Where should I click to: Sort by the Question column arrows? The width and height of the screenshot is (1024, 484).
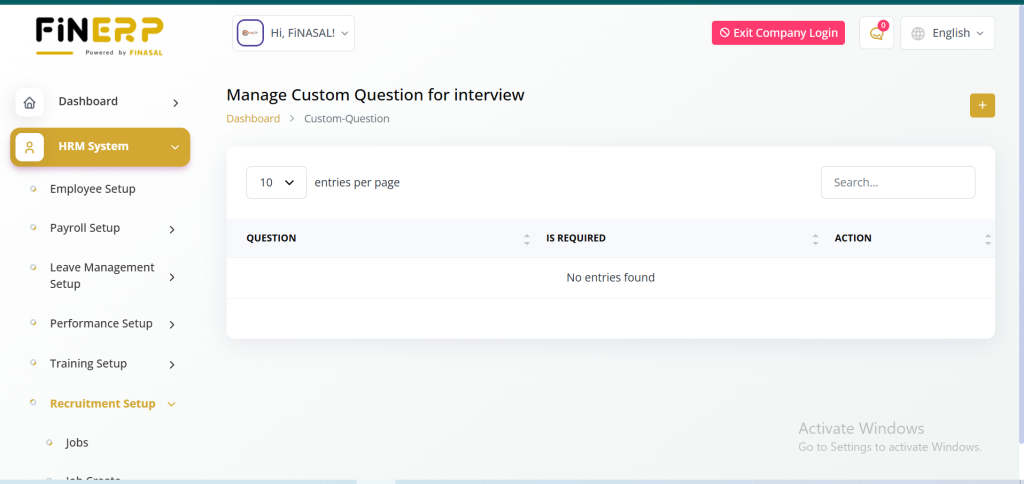(527, 239)
